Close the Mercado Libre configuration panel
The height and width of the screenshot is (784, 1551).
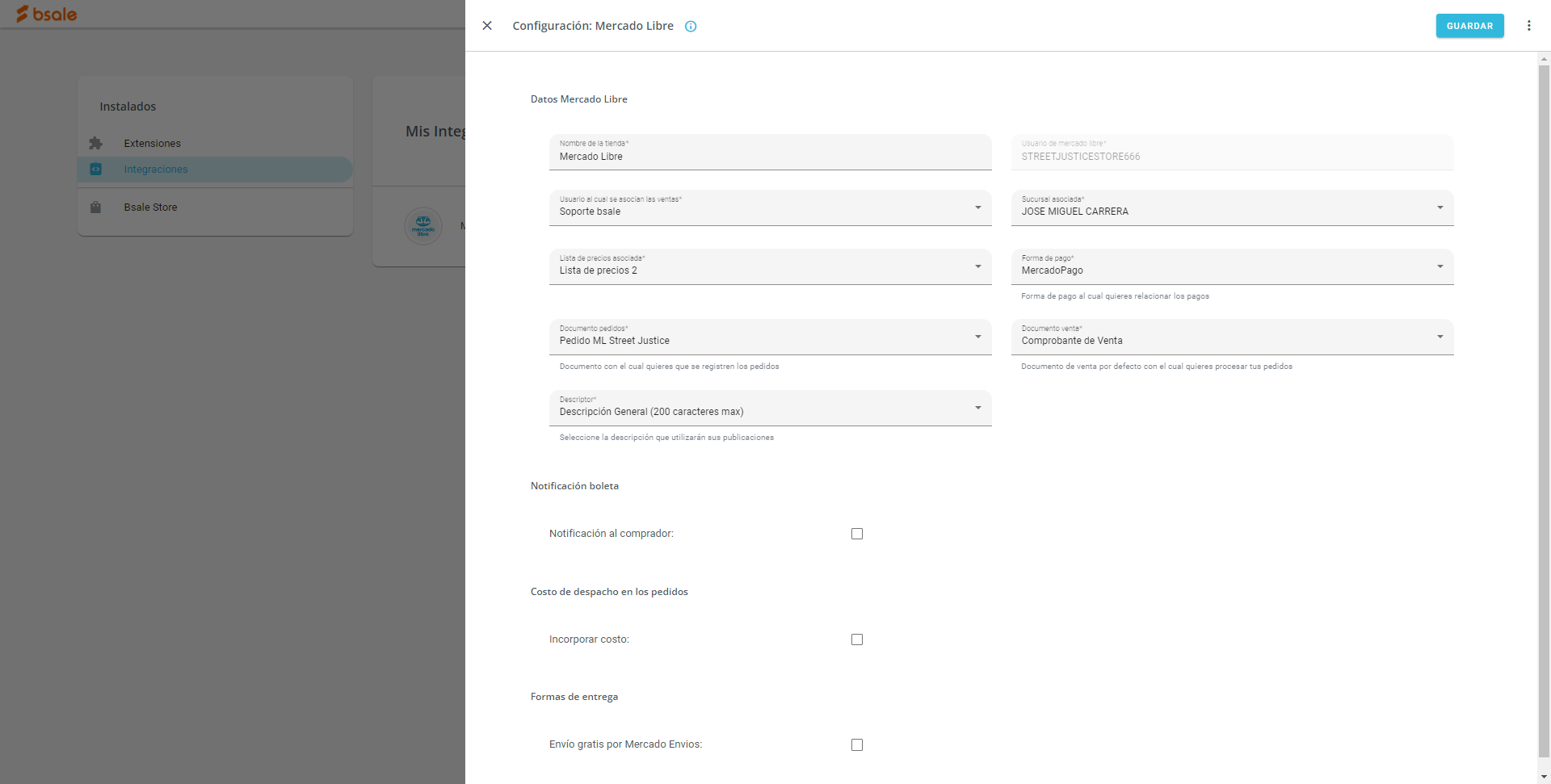tap(487, 26)
